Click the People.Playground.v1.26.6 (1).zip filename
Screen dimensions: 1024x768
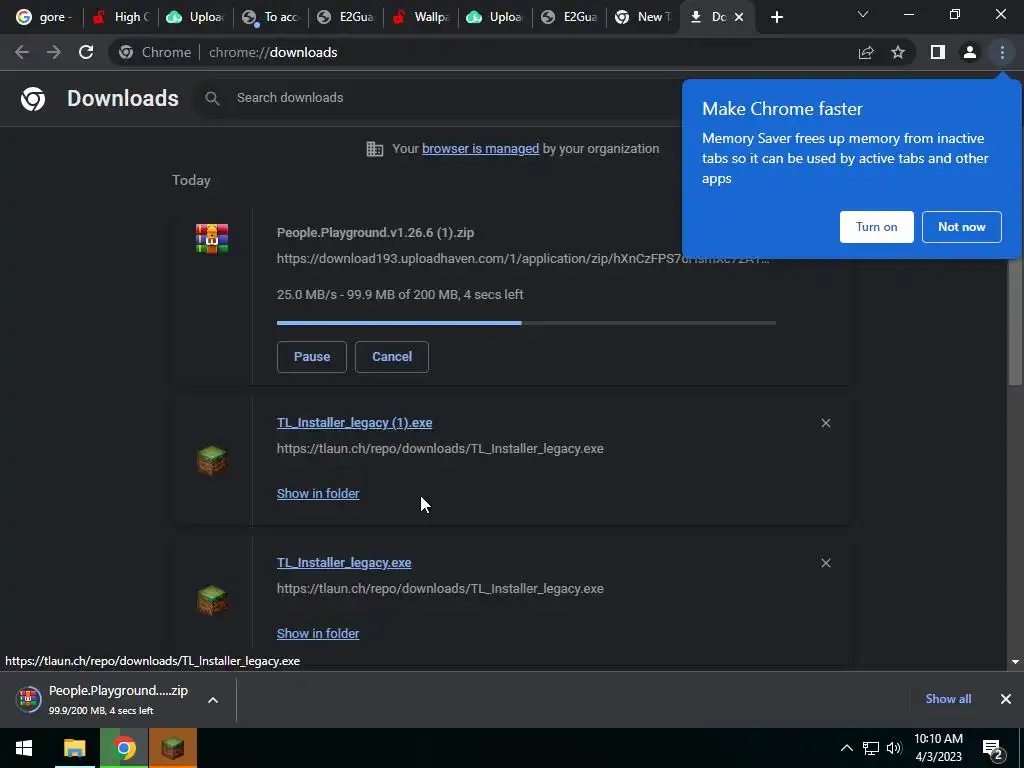coord(376,232)
